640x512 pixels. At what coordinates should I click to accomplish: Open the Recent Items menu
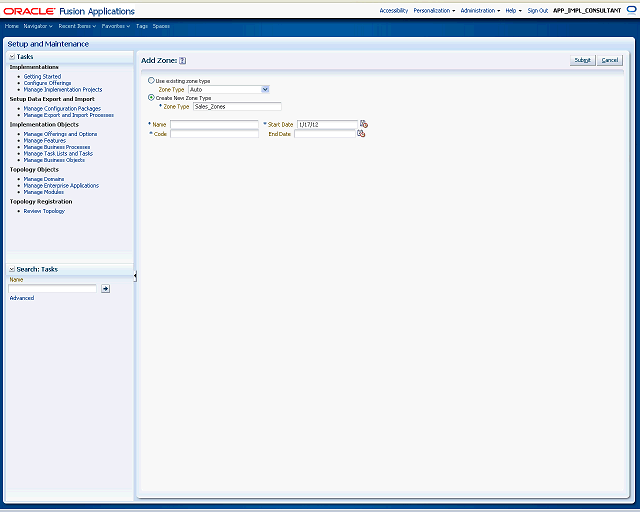tap(77, 26)
